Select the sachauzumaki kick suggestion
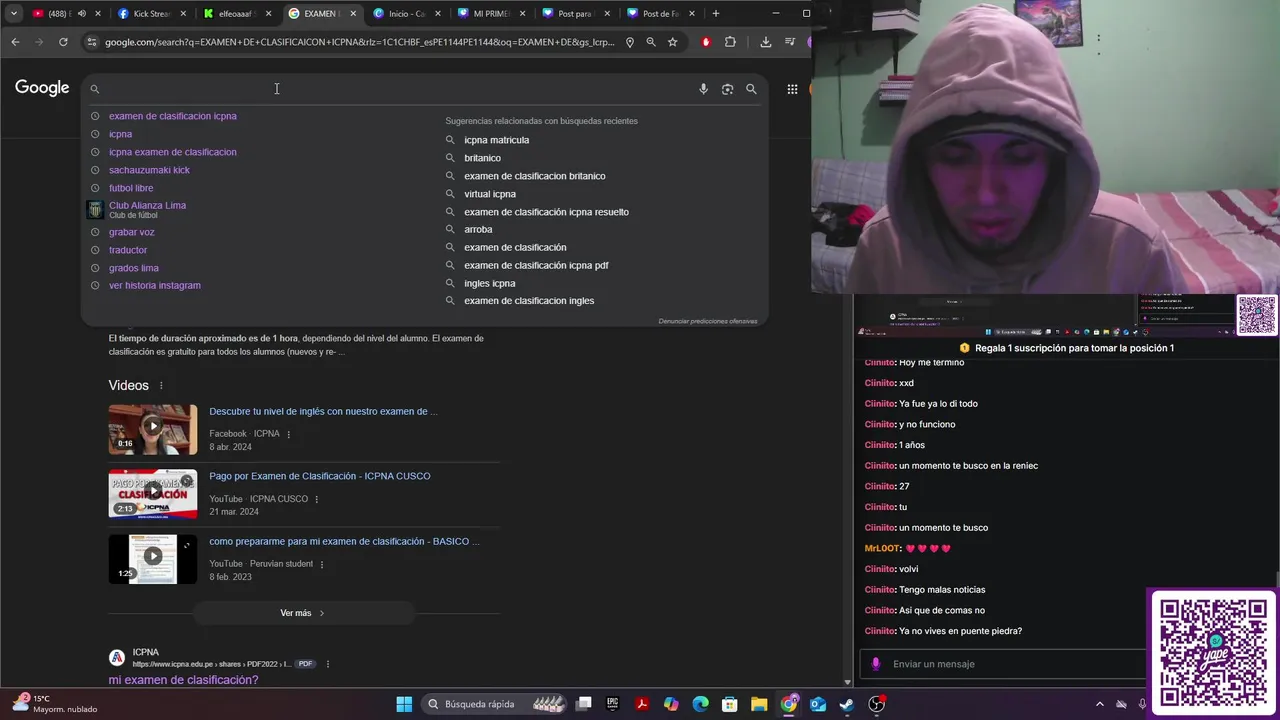Screen dimensions: 1280x720 click(x=149, y=170)
